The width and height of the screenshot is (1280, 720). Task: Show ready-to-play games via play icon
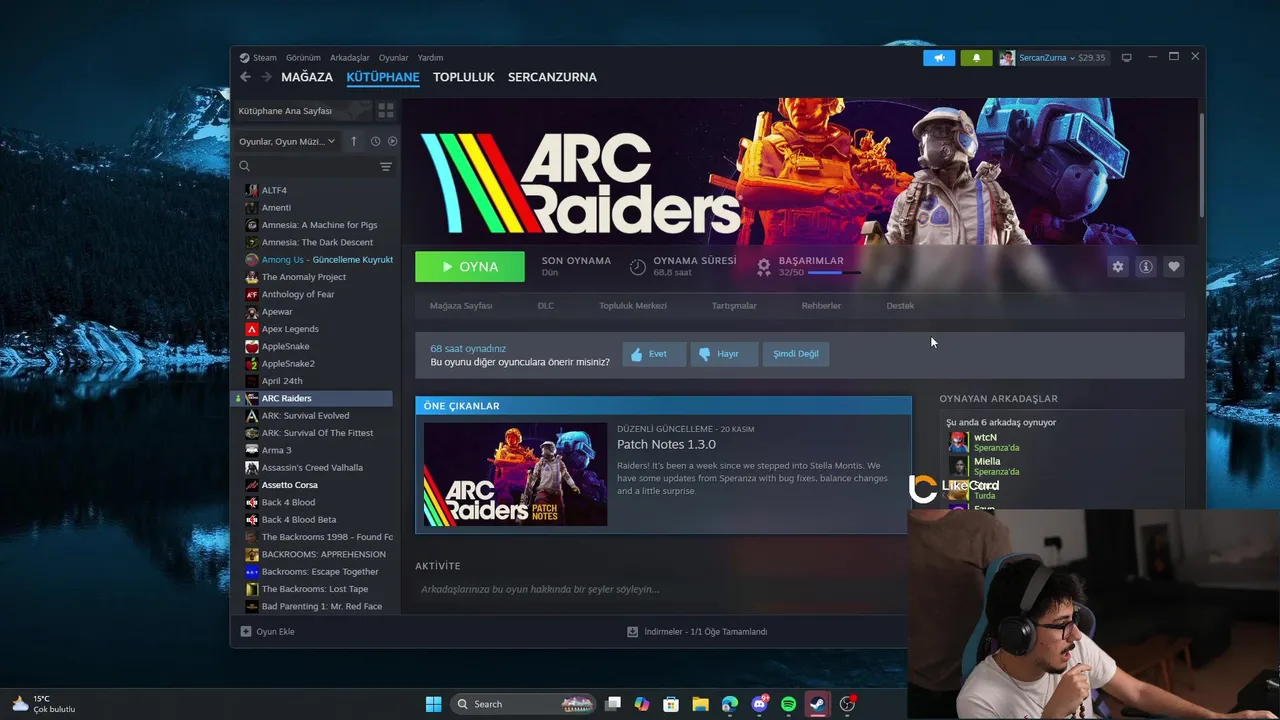click(x=392, y=141)
